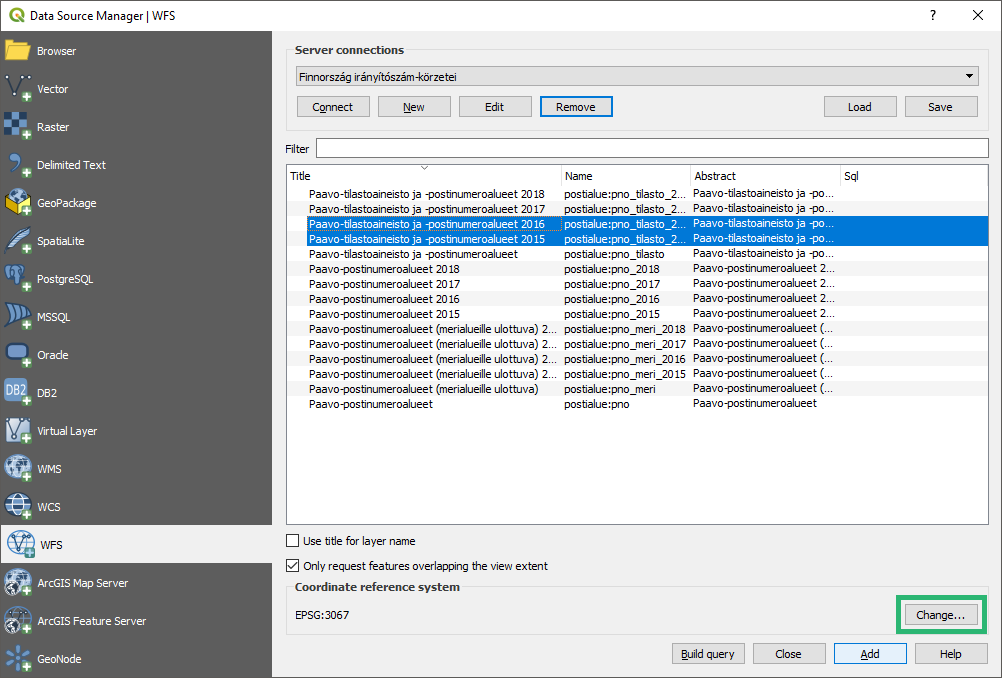Image resolution: width=1002 pixels, height=678 pixels.
Task: Select the WCS globe icon
Action: click(17, 506)
